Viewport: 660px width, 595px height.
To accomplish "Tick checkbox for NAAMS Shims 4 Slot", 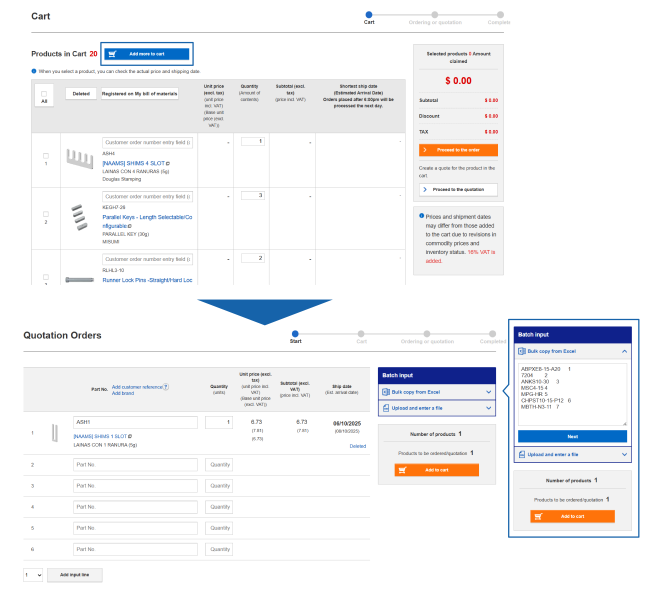I will [45, 155].
